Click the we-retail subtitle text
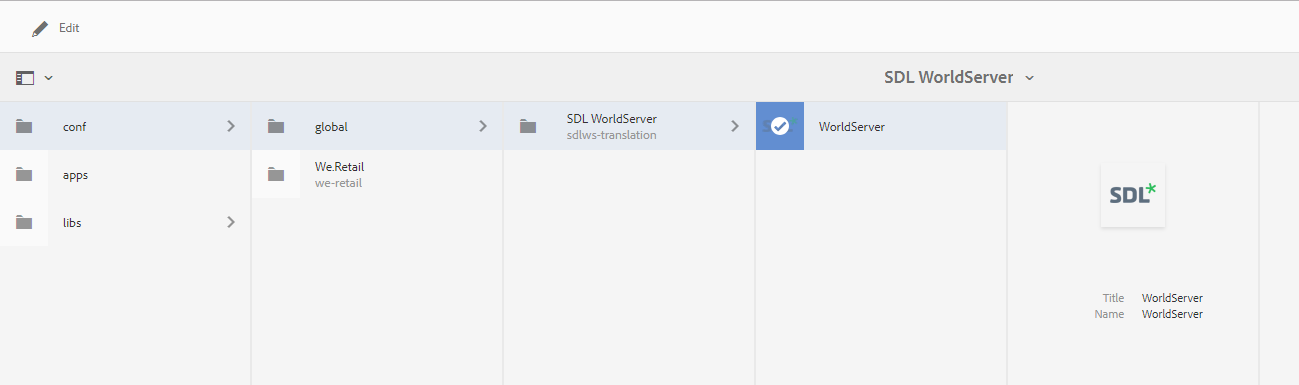This screenshot has height=385, width=1299. coord(338,183)
